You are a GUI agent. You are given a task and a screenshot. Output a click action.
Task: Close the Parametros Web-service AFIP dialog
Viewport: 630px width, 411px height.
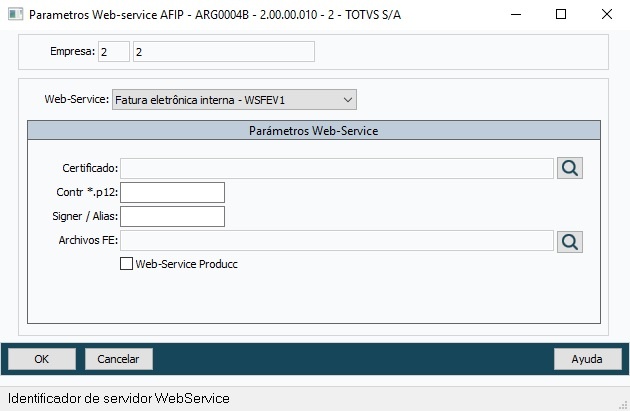607,15
